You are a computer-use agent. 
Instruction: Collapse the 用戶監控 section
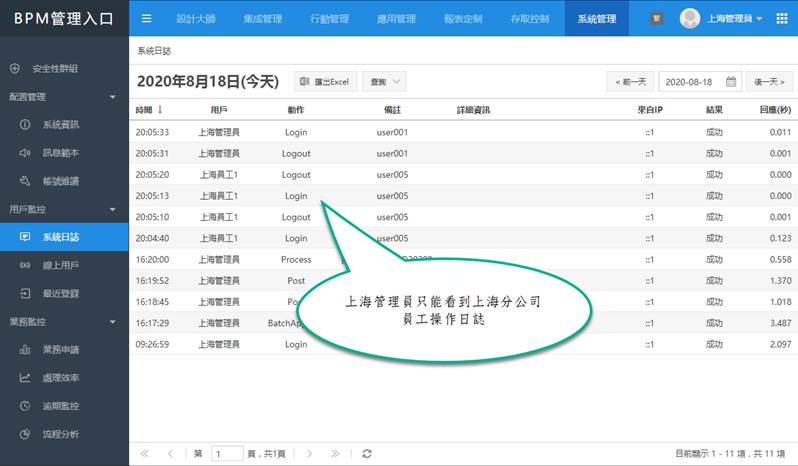112,209
